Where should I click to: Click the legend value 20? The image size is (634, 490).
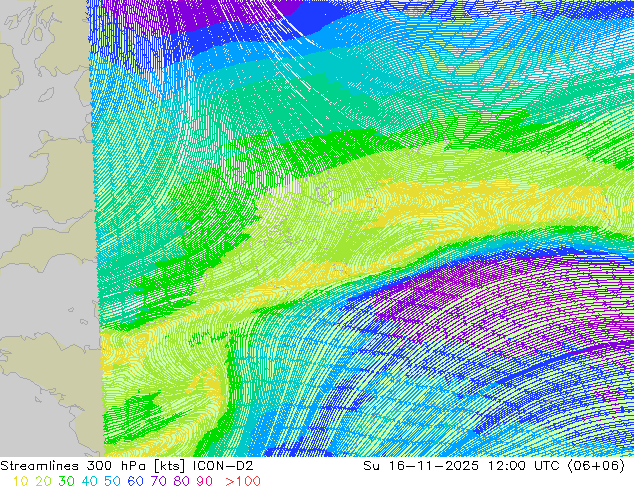click(43, 481)
